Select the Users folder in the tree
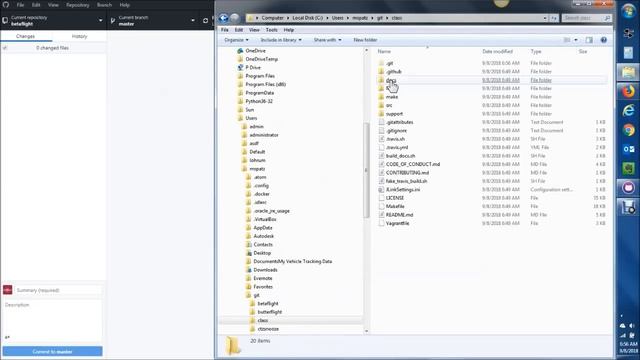640x360 pixels. point(251,118)
